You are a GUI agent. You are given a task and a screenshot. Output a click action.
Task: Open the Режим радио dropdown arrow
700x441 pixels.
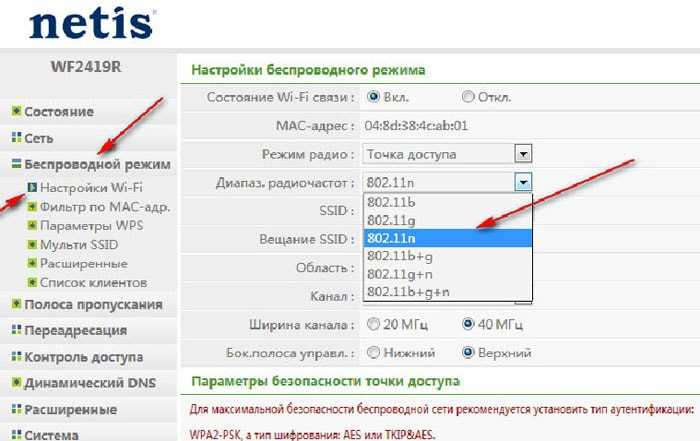[523, 154]
